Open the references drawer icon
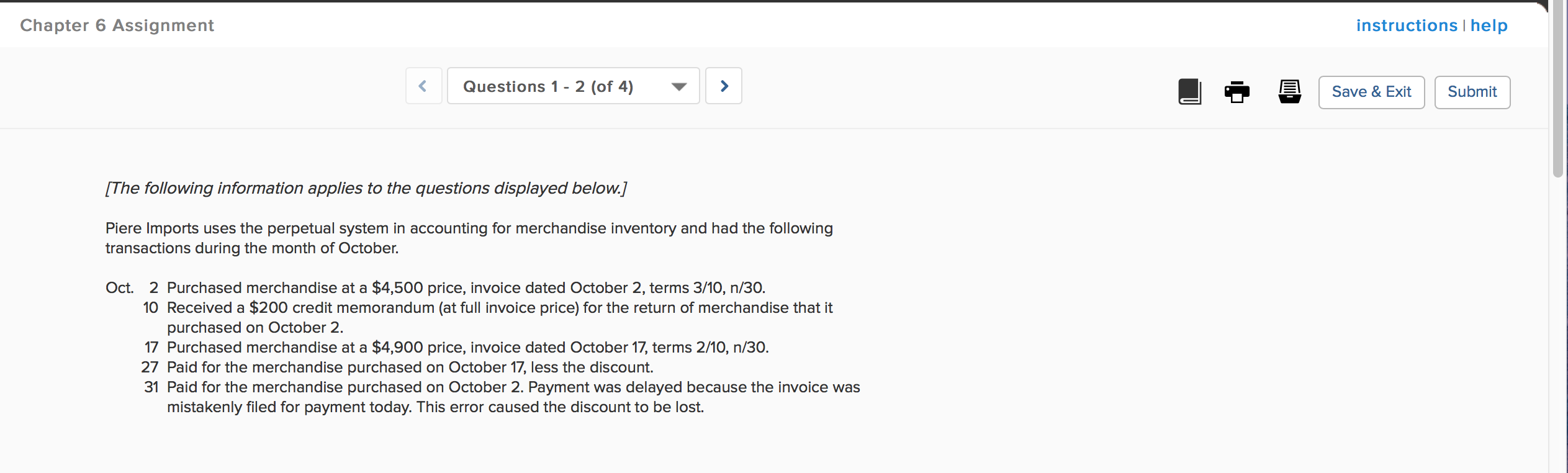Viewport: 1568px width, 473px height. click(1290, 91)
